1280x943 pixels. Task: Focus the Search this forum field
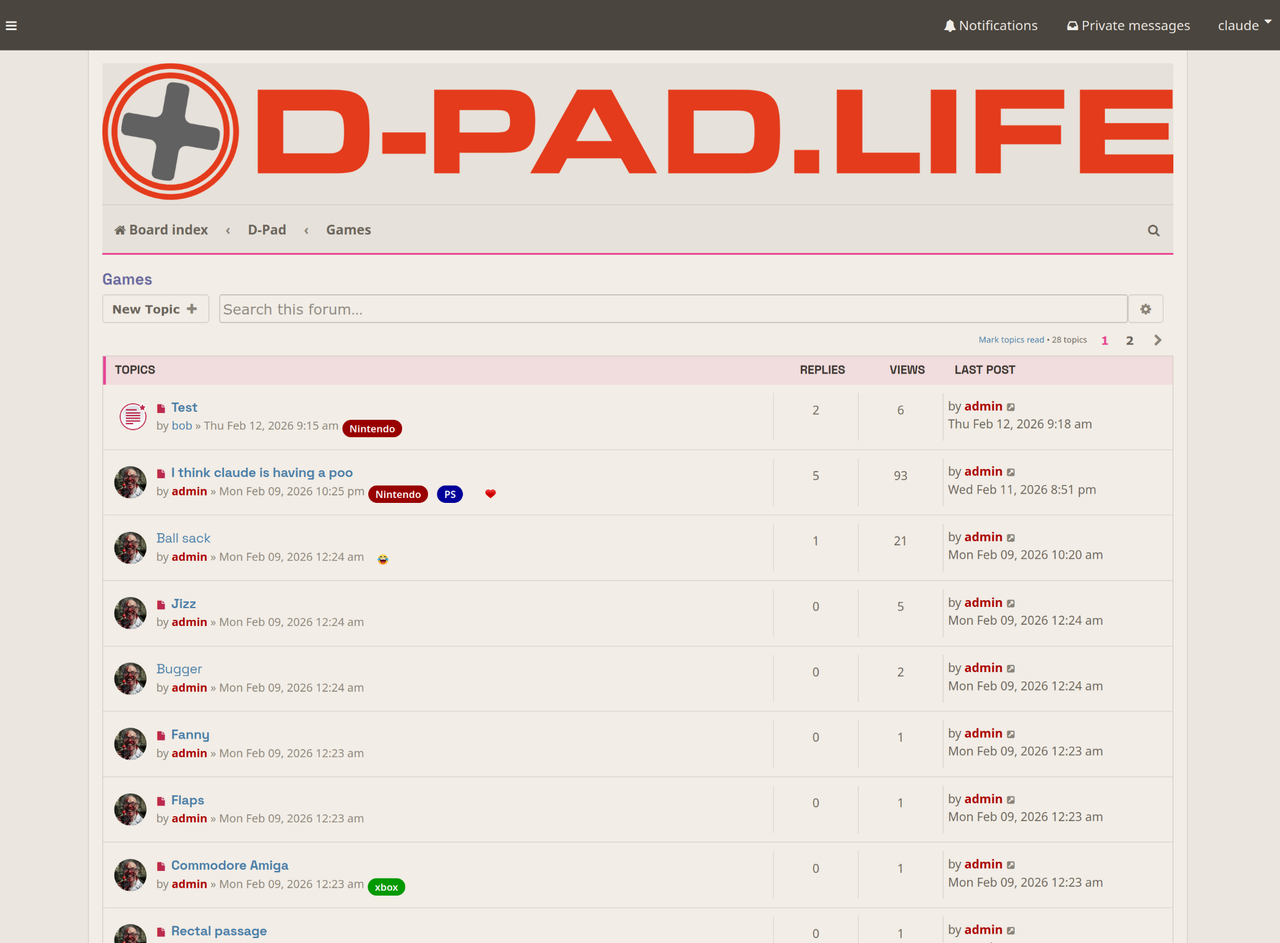tap(673, 309)
